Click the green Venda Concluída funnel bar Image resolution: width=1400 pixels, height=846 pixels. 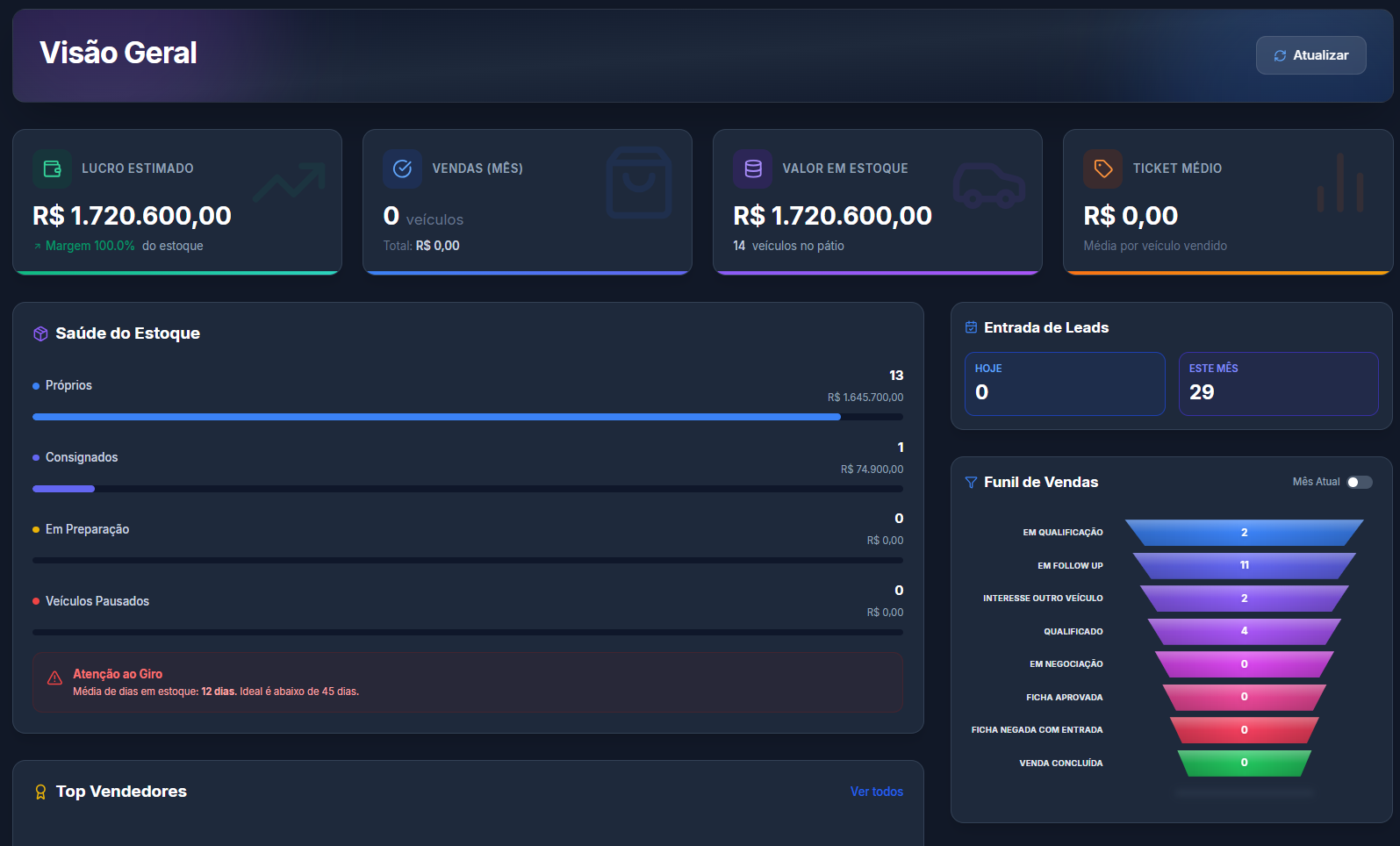coord(1244,763)
